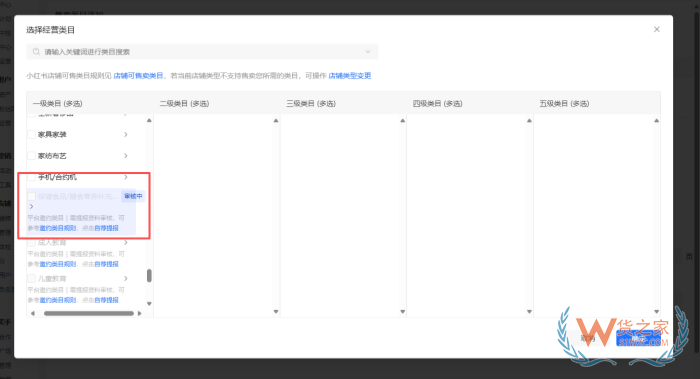The height and width of the screenshot is (379, 700).
Task: Click the first-level list scroll-down arrow
Action: click(x=149, y=304)
